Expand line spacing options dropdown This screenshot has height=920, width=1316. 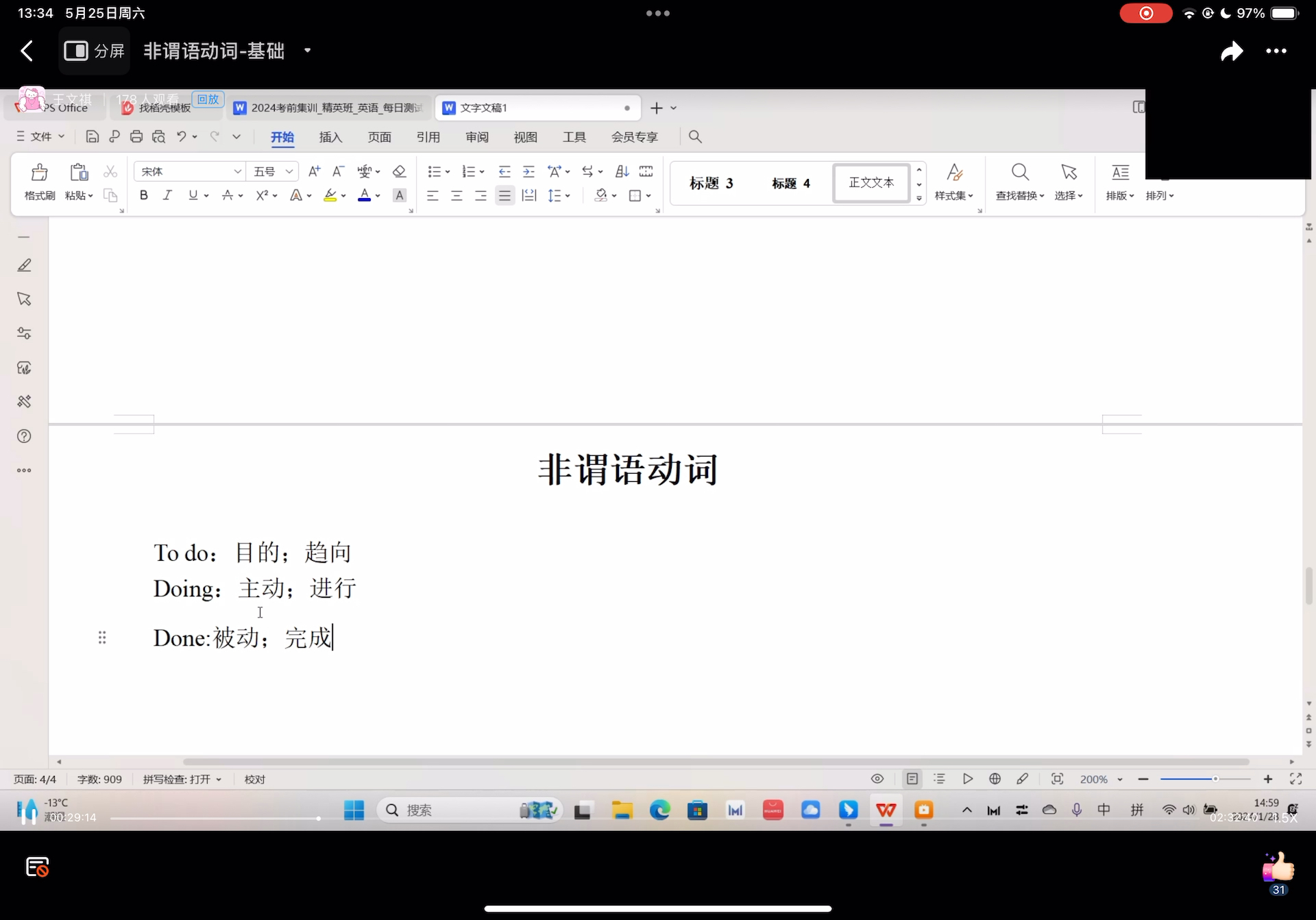pos(568,196)
